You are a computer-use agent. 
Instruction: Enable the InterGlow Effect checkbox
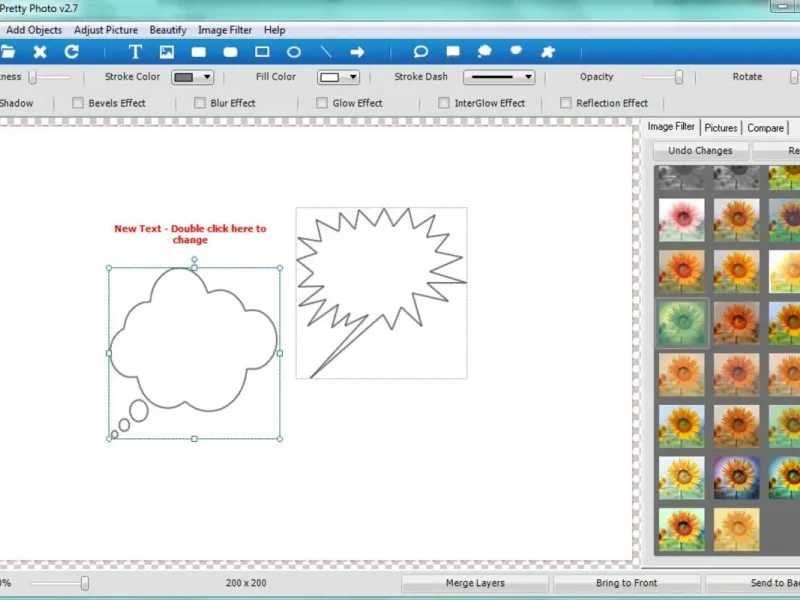pos(443,103)
